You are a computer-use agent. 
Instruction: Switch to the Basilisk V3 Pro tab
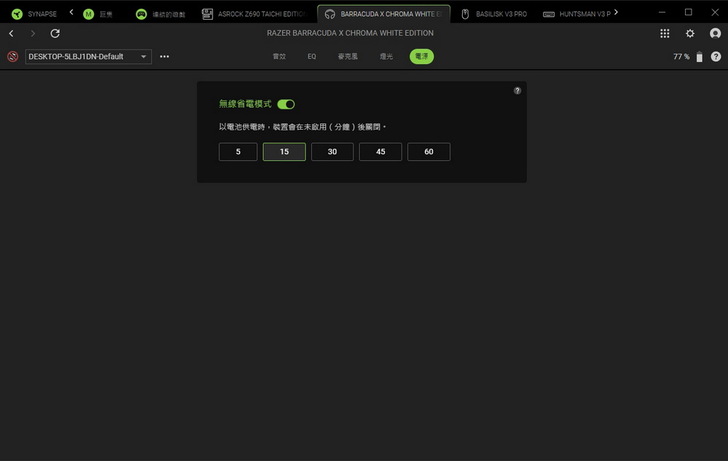pos(494,14)
